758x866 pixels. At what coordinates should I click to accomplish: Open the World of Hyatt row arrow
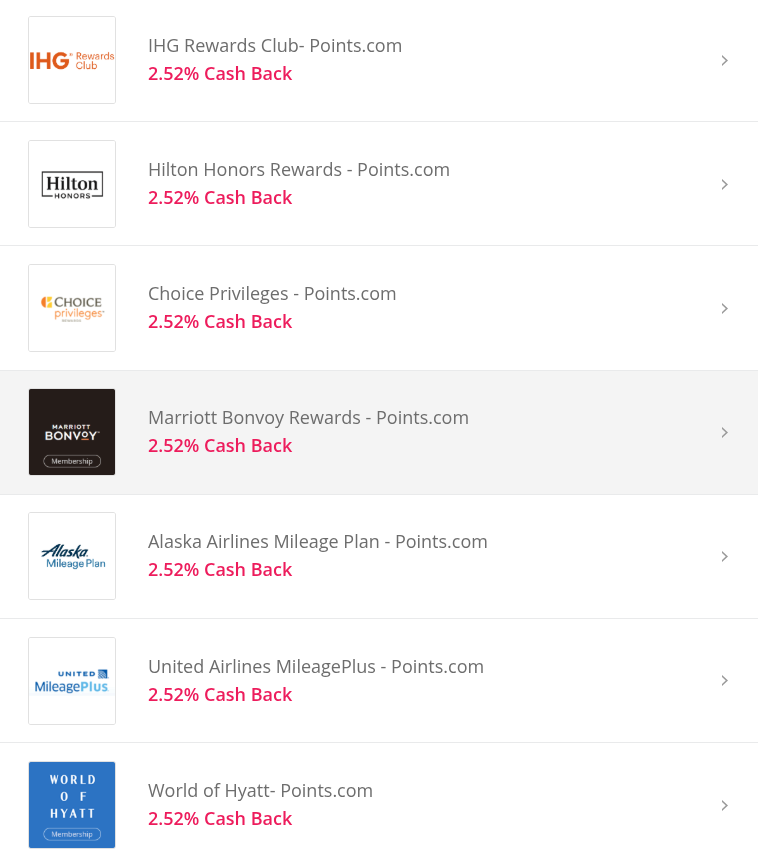click(x=724, y=805)
